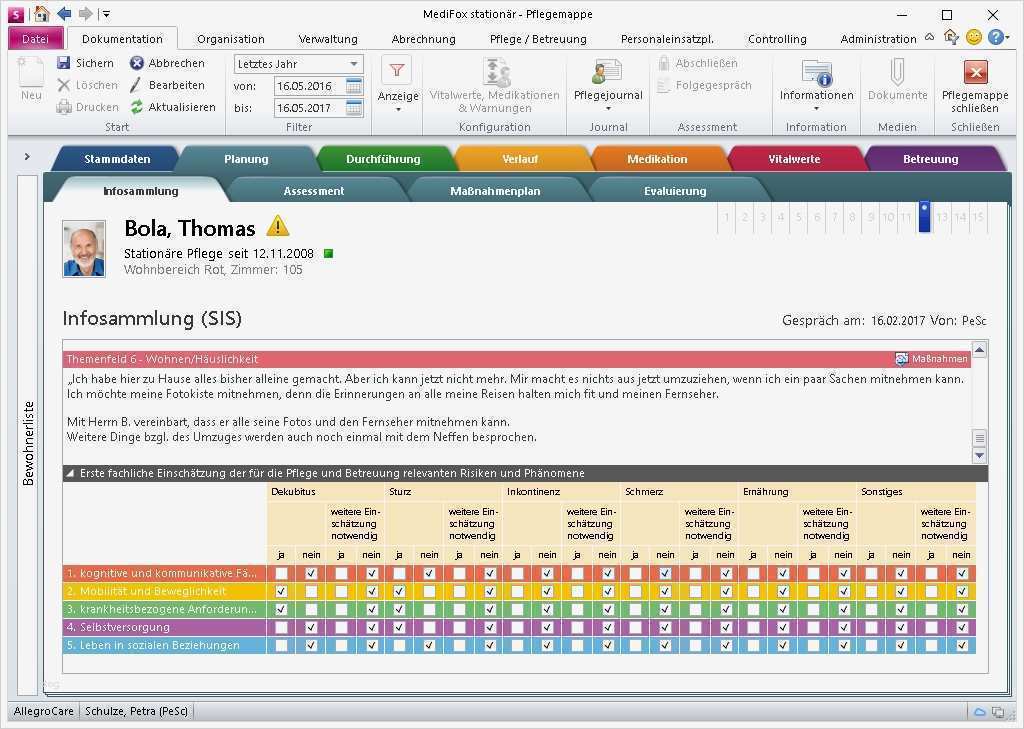Click the yellow warning triangle beside Bola, Thomas
Image resolution: width=1024 pixels, height=729 pixels.
tap(278, 226)
